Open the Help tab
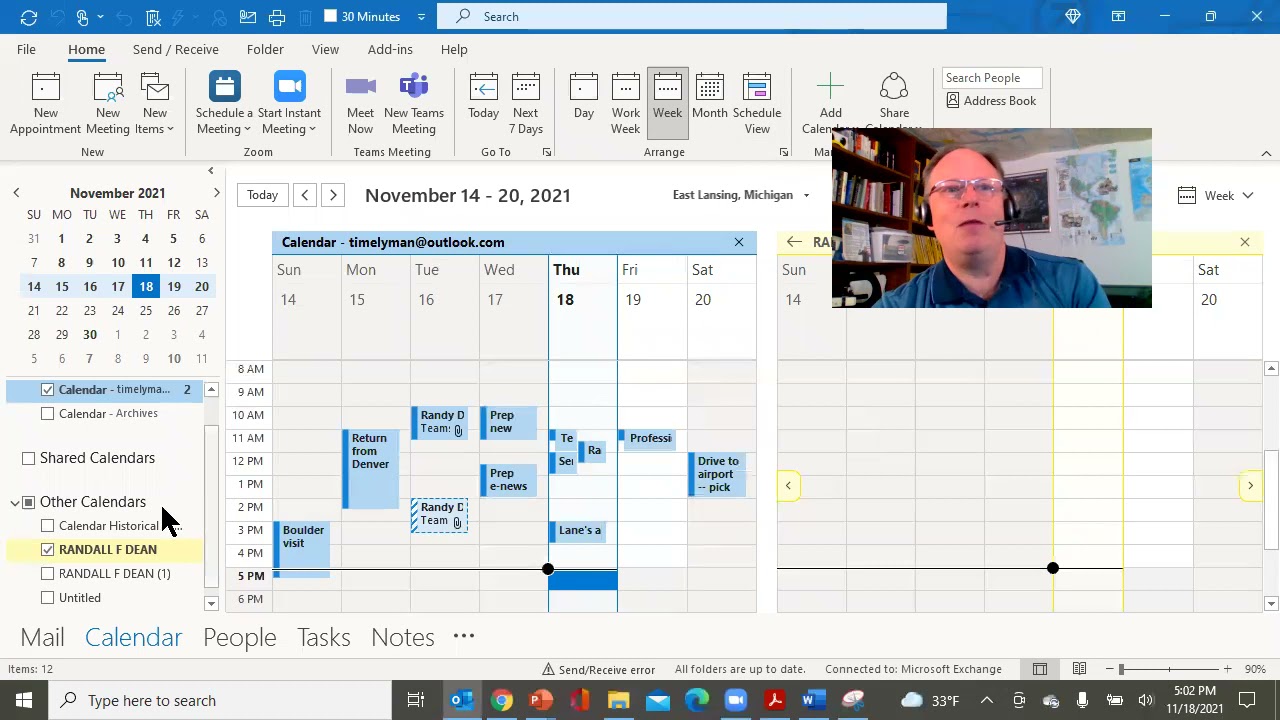Viewport: 1280px width, 720px height. pyautogui.click(x=454, y=49)
